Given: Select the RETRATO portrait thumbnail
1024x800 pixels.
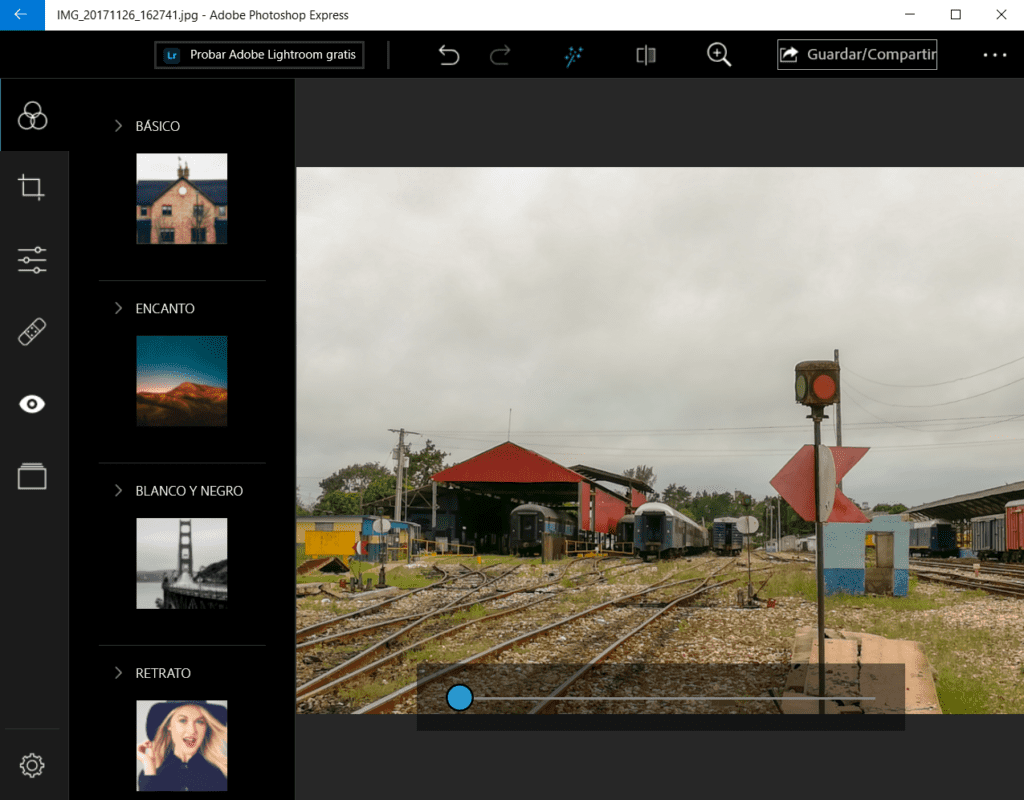Looking at the screenshot, I should tap(182, 745).
